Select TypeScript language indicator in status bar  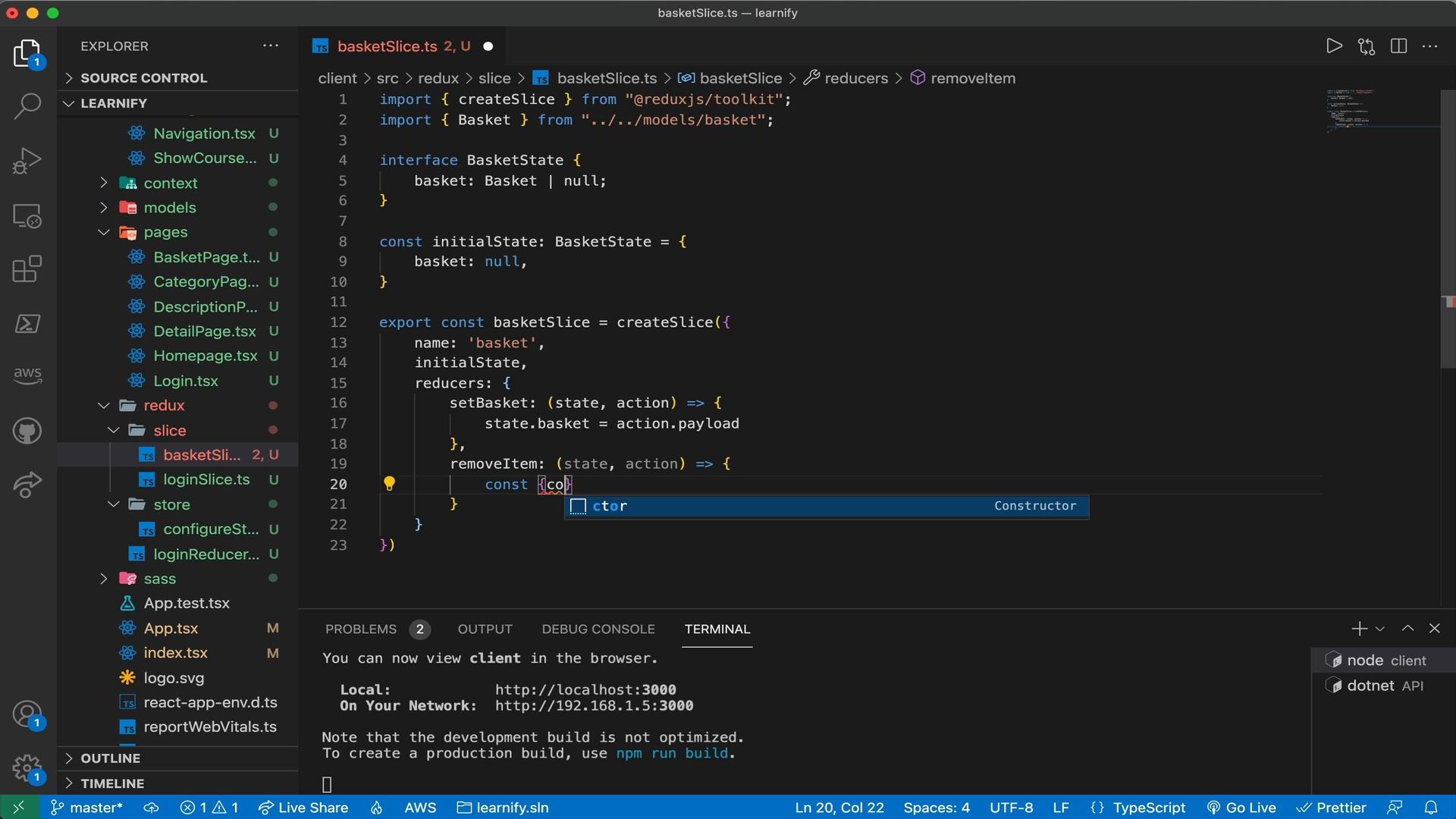1150,807
